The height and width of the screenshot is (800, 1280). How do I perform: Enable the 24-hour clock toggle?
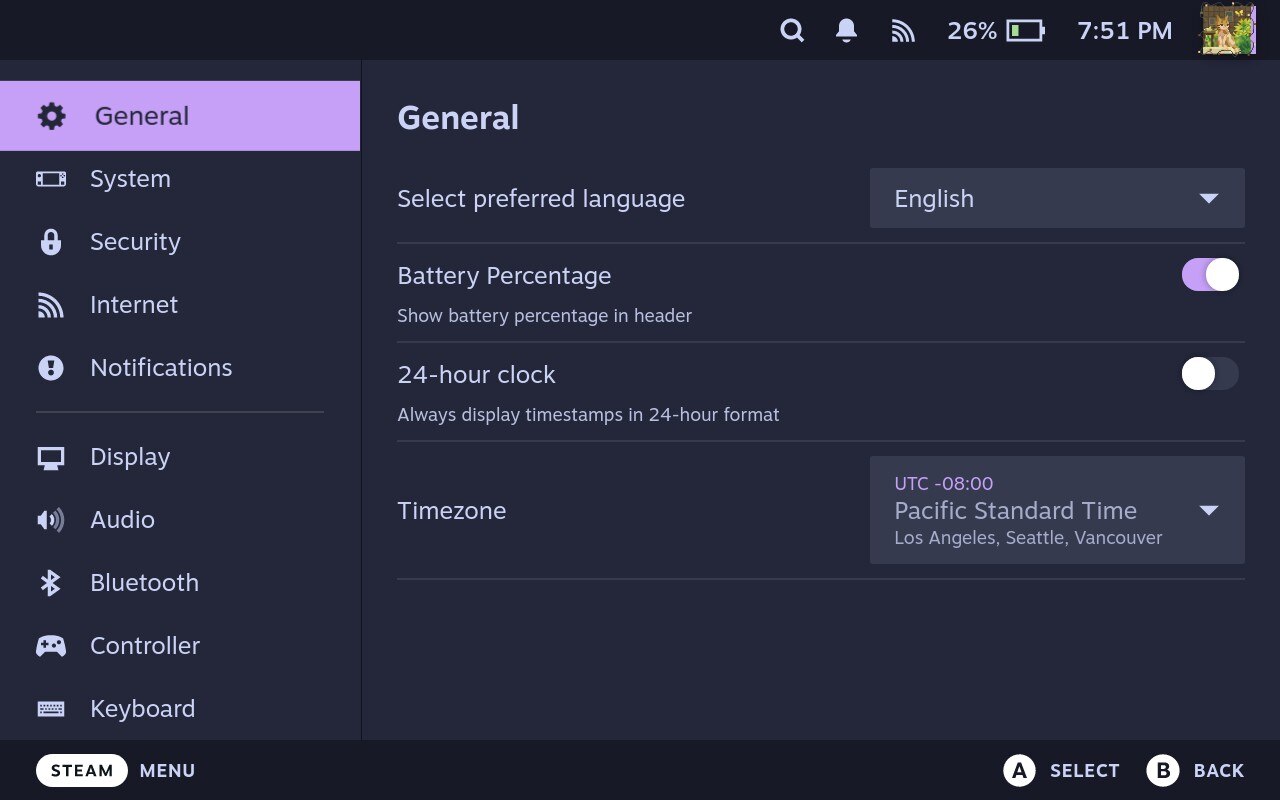(x=1209, y=374)
